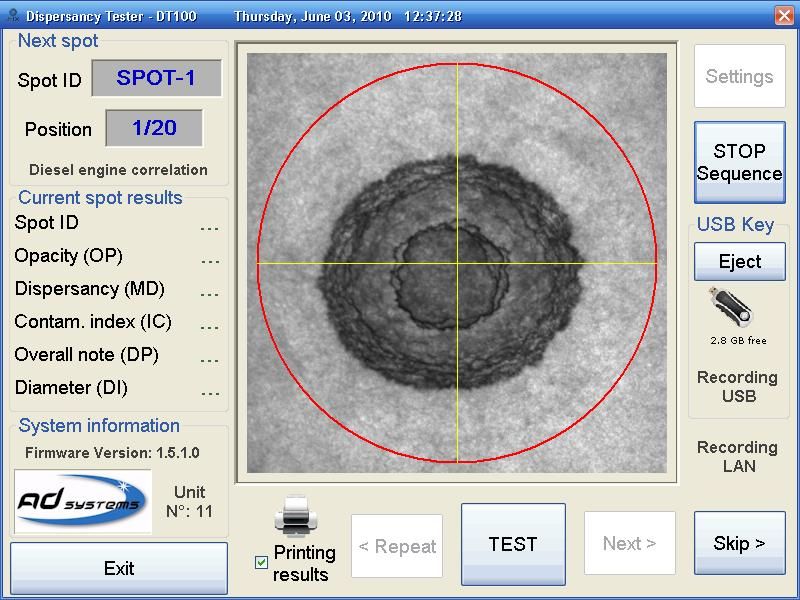Click Diesel engine correlation label
The image size is (800, 600).
coord(118,170)
